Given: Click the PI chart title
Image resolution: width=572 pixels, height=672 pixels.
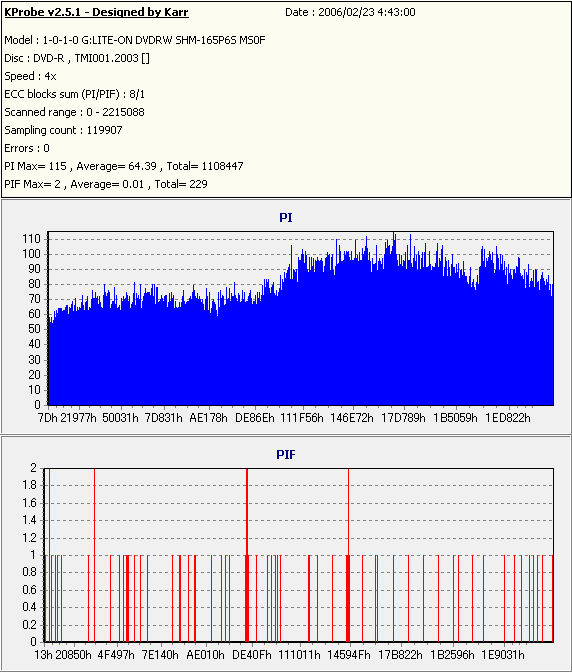Looking at the screenshot, I should point(286,218).
